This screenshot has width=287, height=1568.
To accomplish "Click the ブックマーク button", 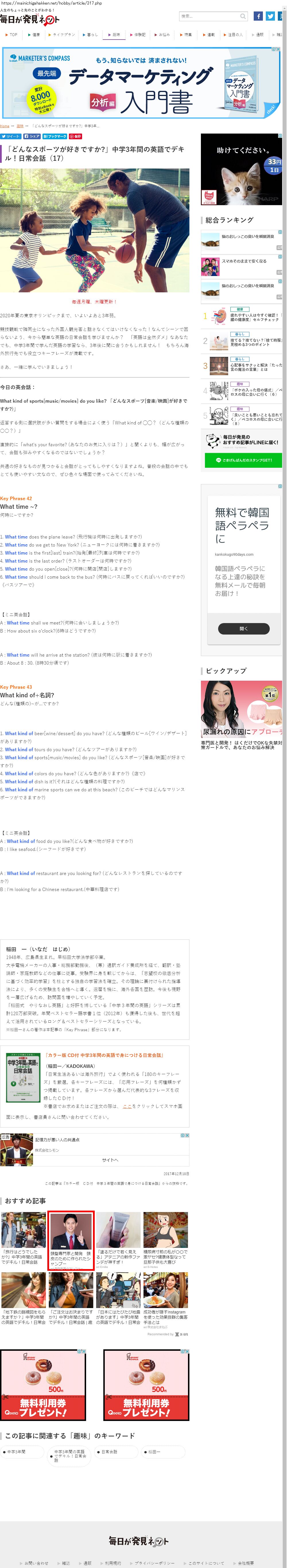I will click(55, 136).
